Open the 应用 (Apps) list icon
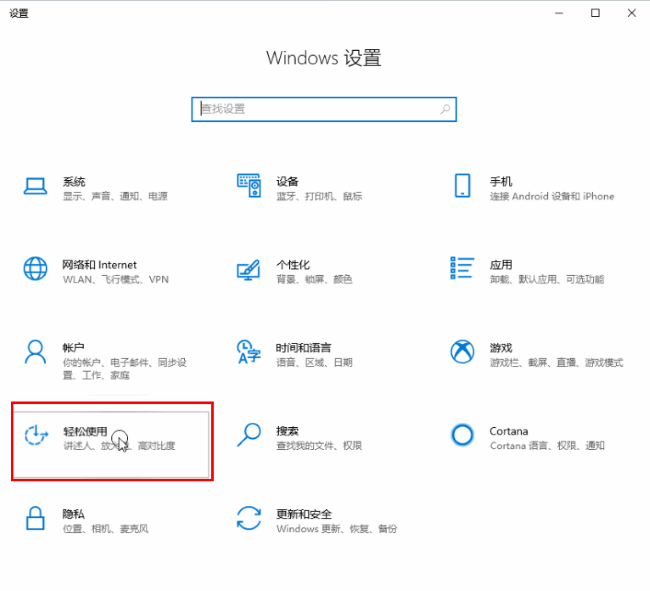 click(x=462, y=268)
